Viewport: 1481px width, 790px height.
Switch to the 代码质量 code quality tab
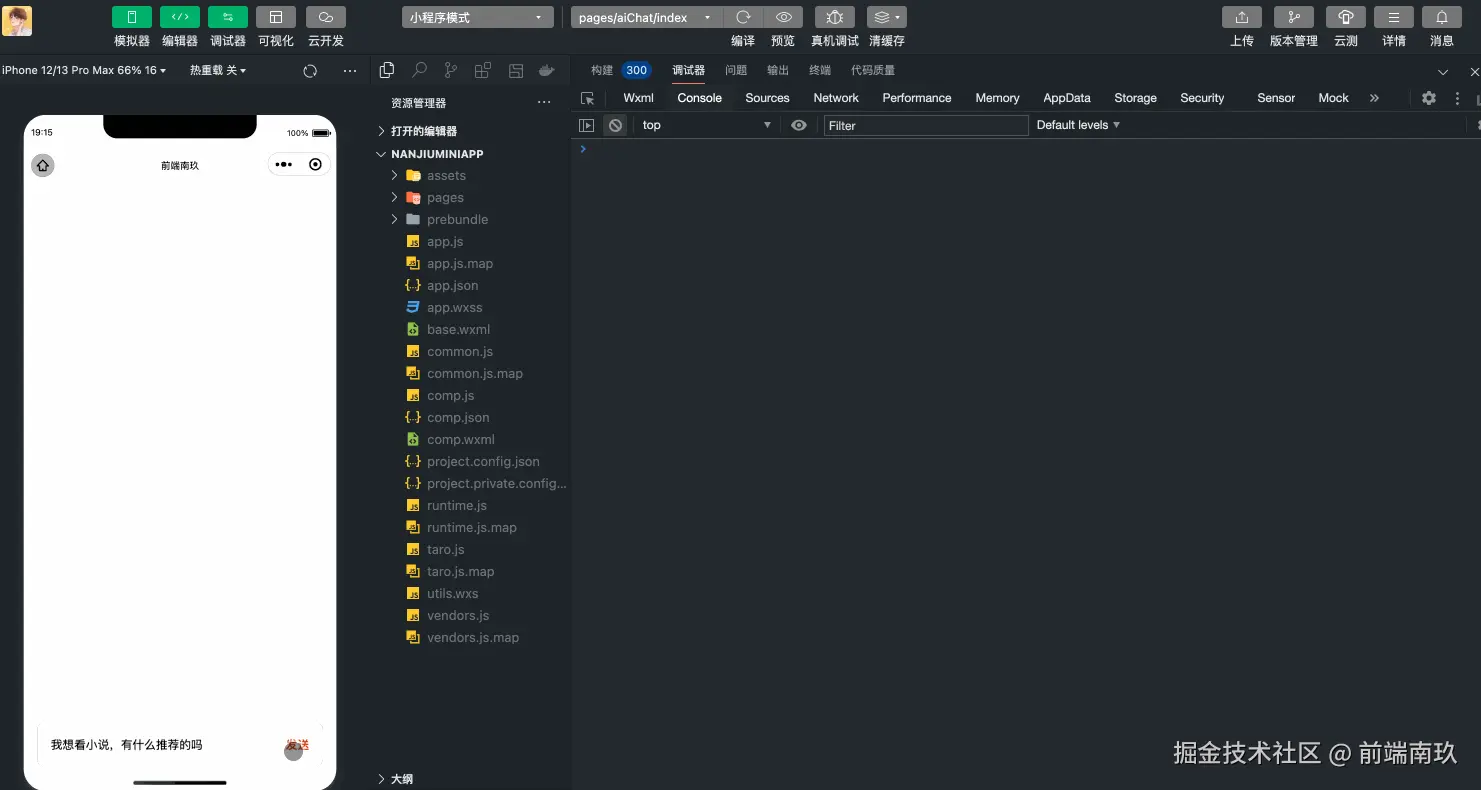(x=873, y=70)
